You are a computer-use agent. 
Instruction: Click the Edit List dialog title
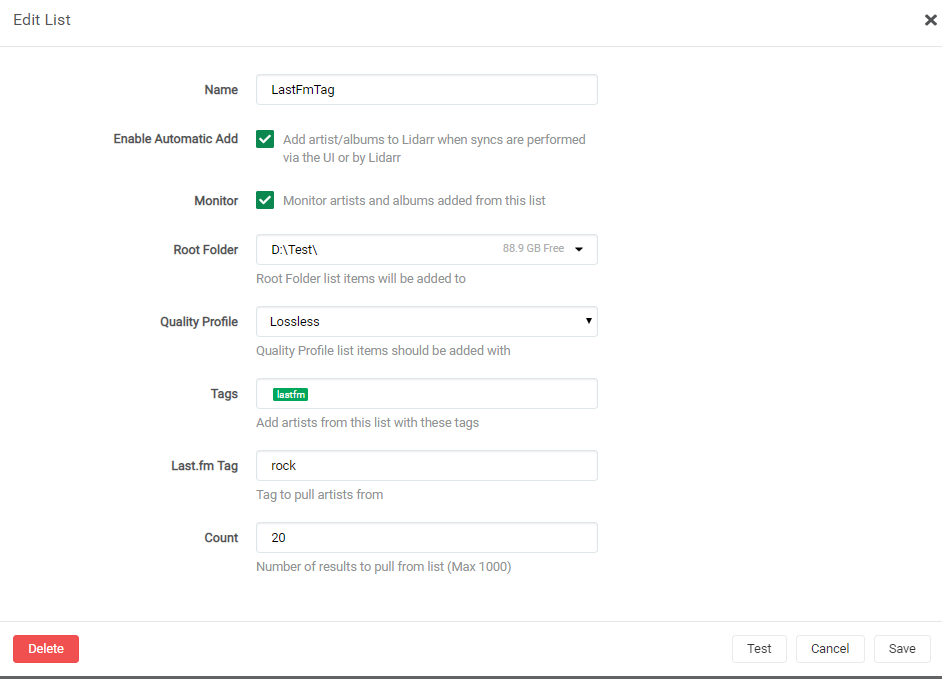pyautogui.click(x=42, y=20)
